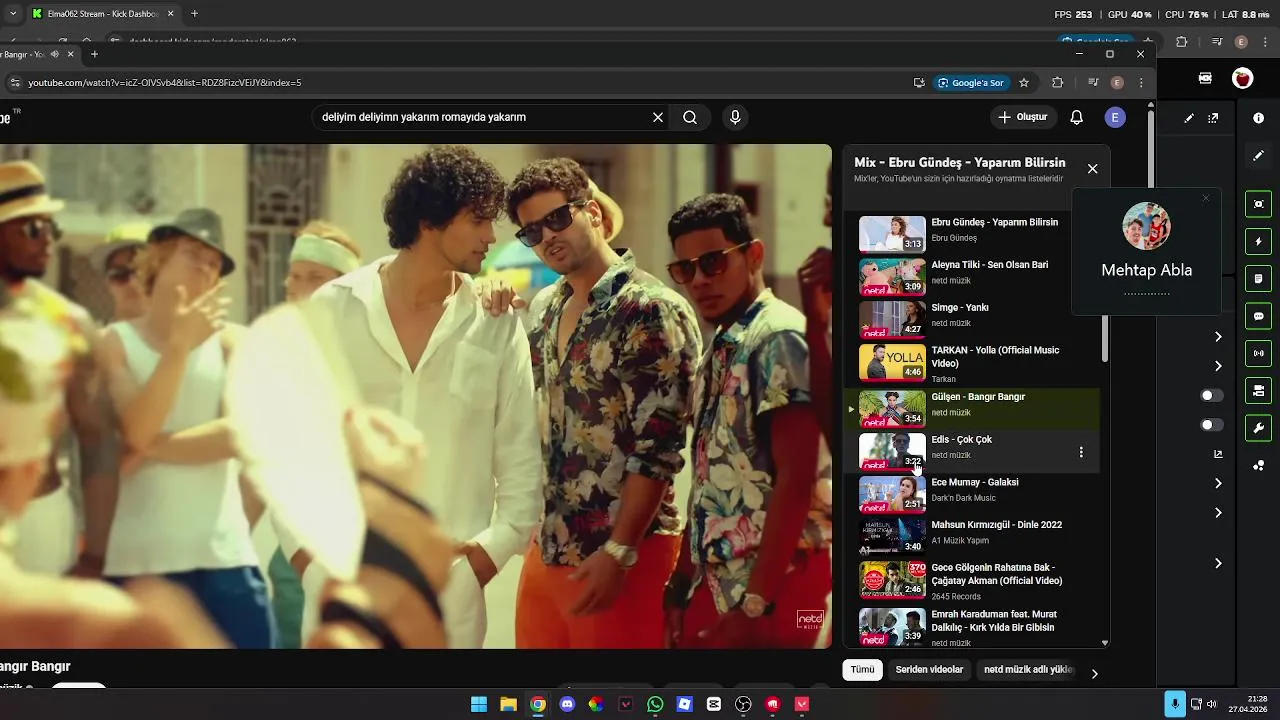Open YouTube notifications bell
The height and width of the screenshot is (720, 1280).
[1076, 117]
